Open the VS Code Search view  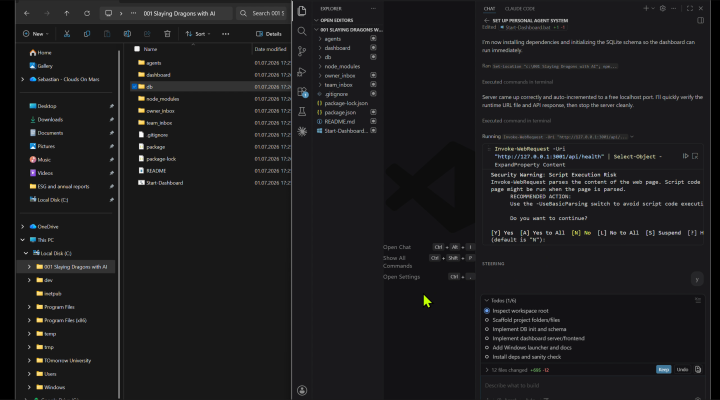(x=302, y=31)
